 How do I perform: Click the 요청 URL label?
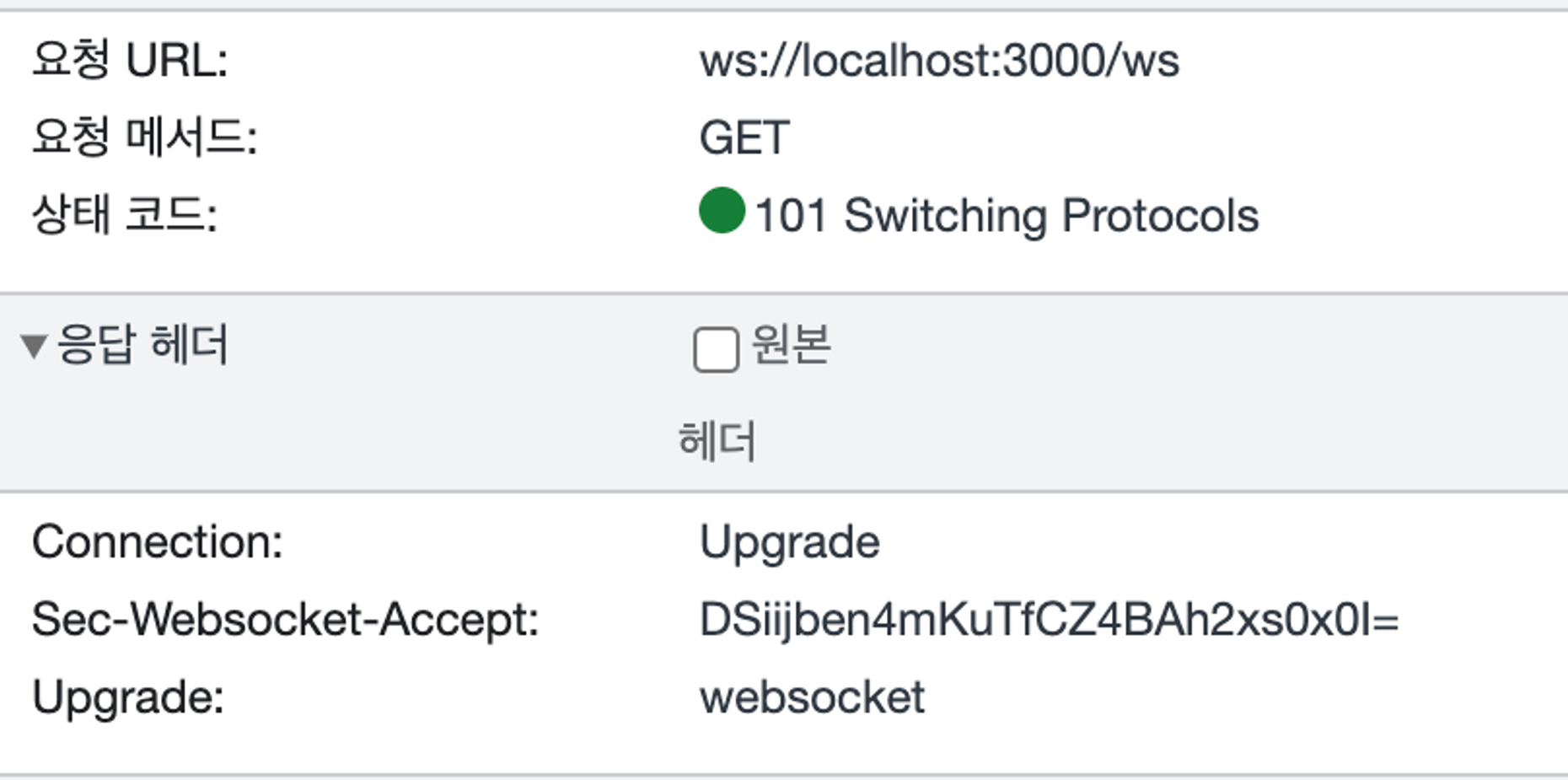[x=130, y=61]
